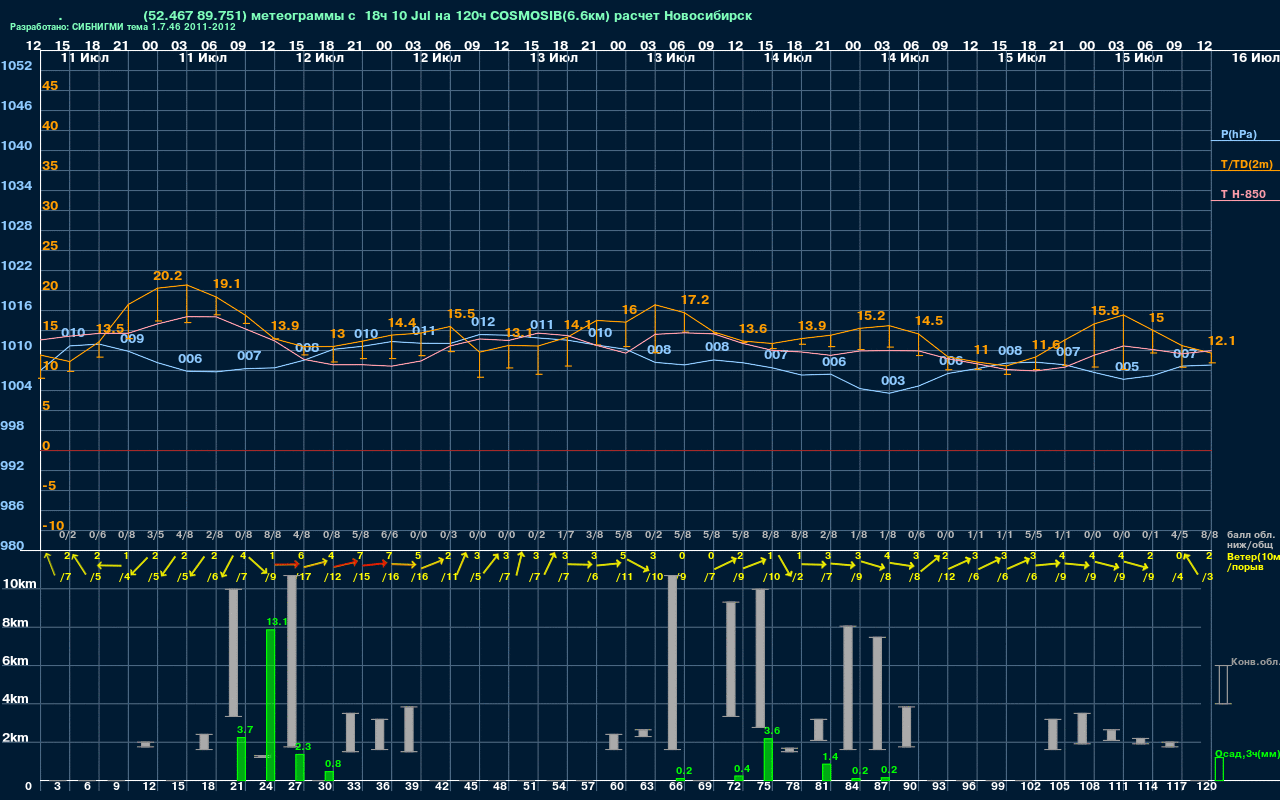Viewport: 1280px width, 800px height.
Task: Click the pink T H-850 legend line
Action: (1245, 201)
